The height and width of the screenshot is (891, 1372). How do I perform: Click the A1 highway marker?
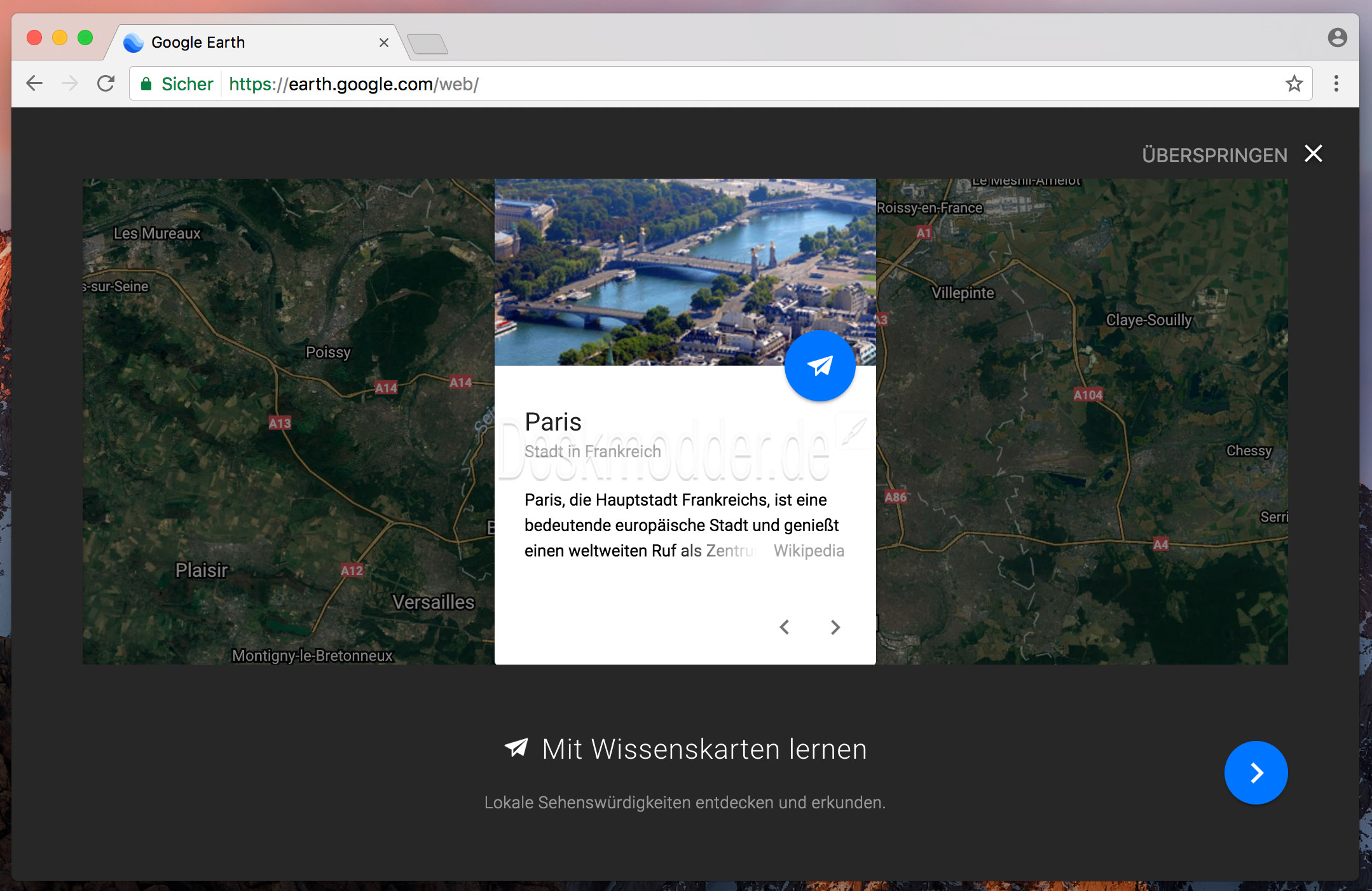(x=924, y=233)
